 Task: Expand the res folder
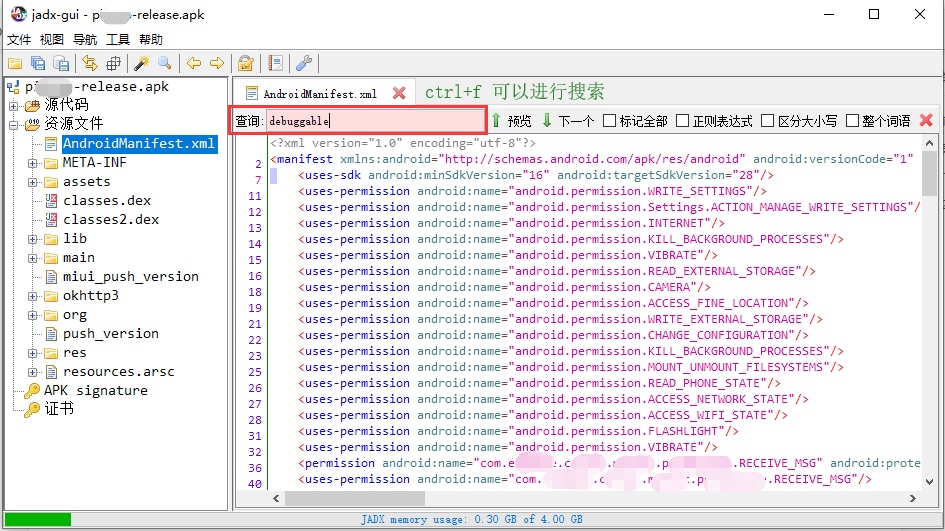point(33,353)
